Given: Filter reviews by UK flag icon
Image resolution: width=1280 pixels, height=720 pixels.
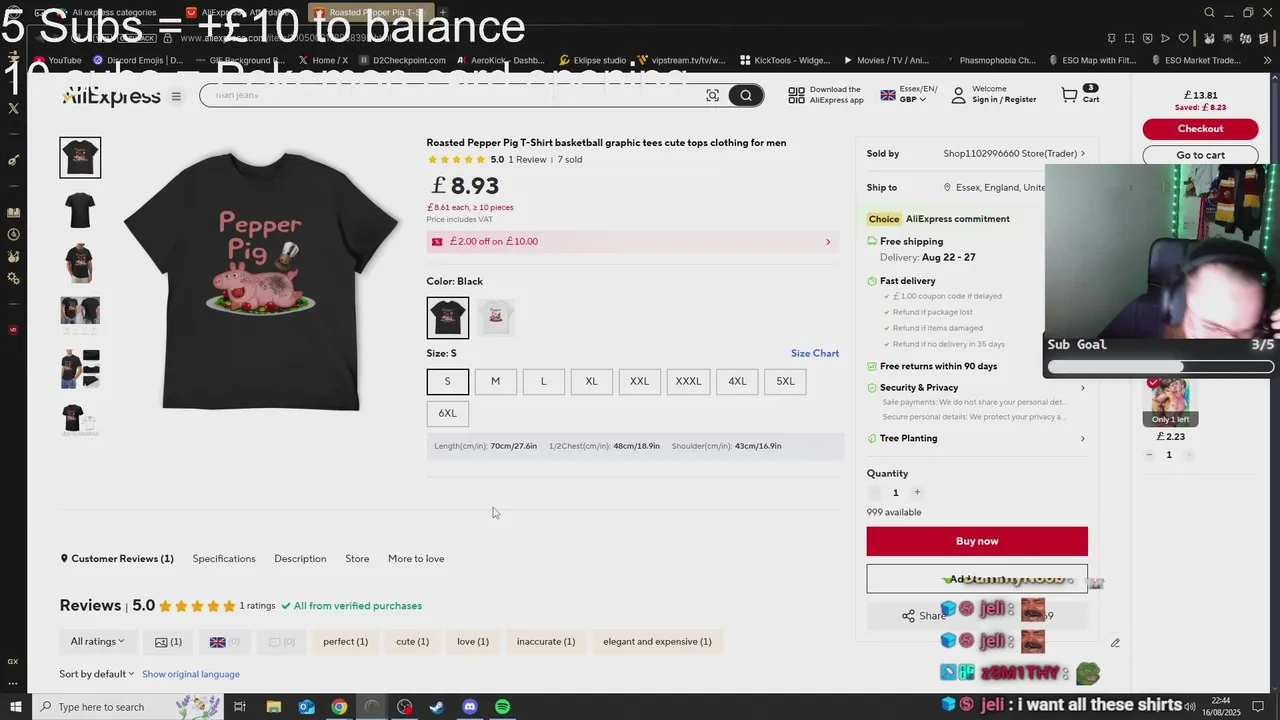Looking at the screenshot, I should (x=217, y=642).
